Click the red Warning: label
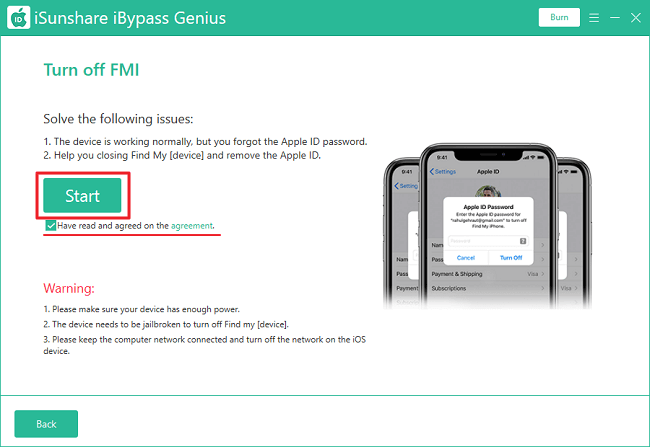 point(69,288)
